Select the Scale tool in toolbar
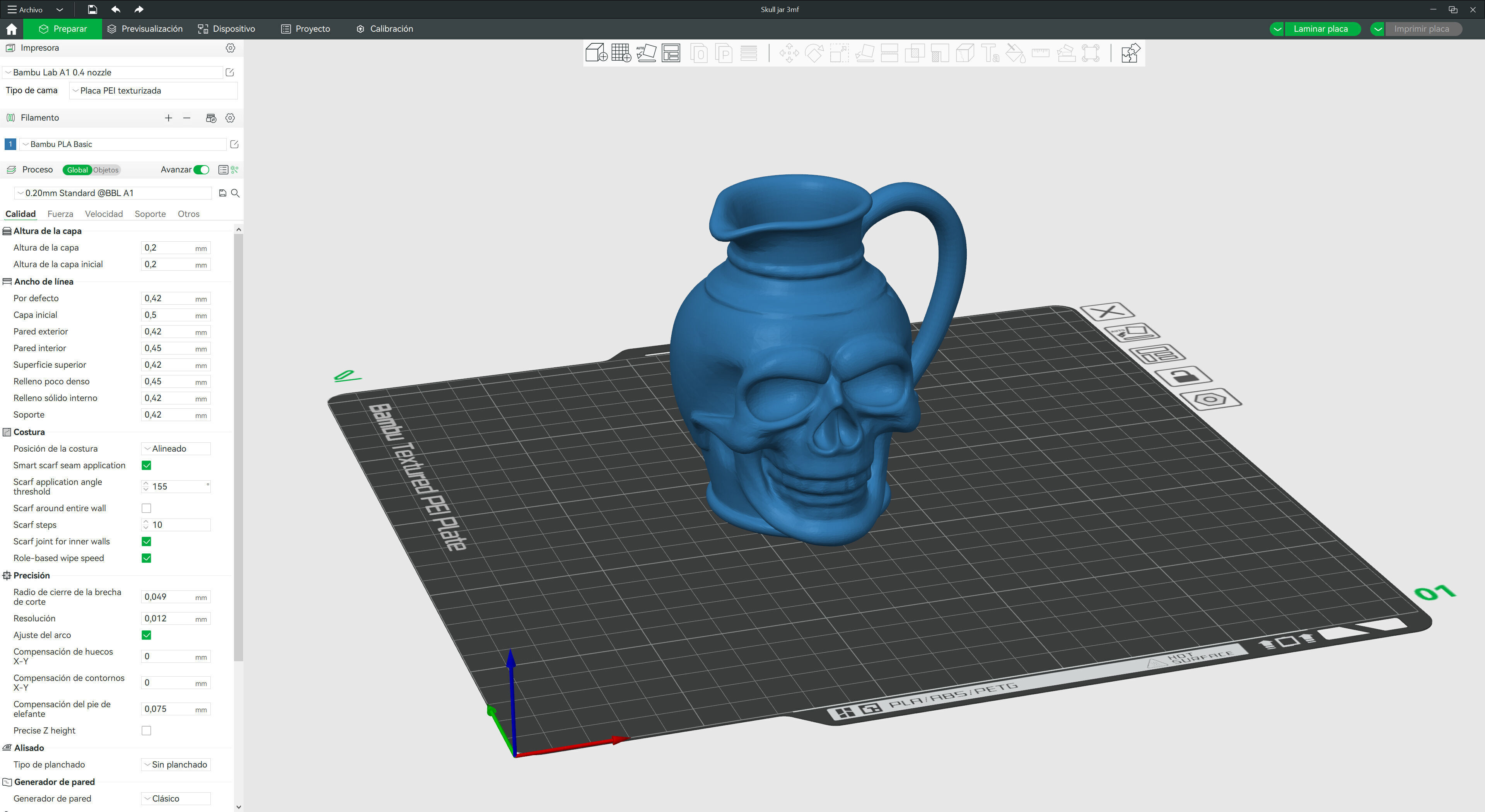The width and height of the screenshot is (1485, 812). tap(839, 54)
